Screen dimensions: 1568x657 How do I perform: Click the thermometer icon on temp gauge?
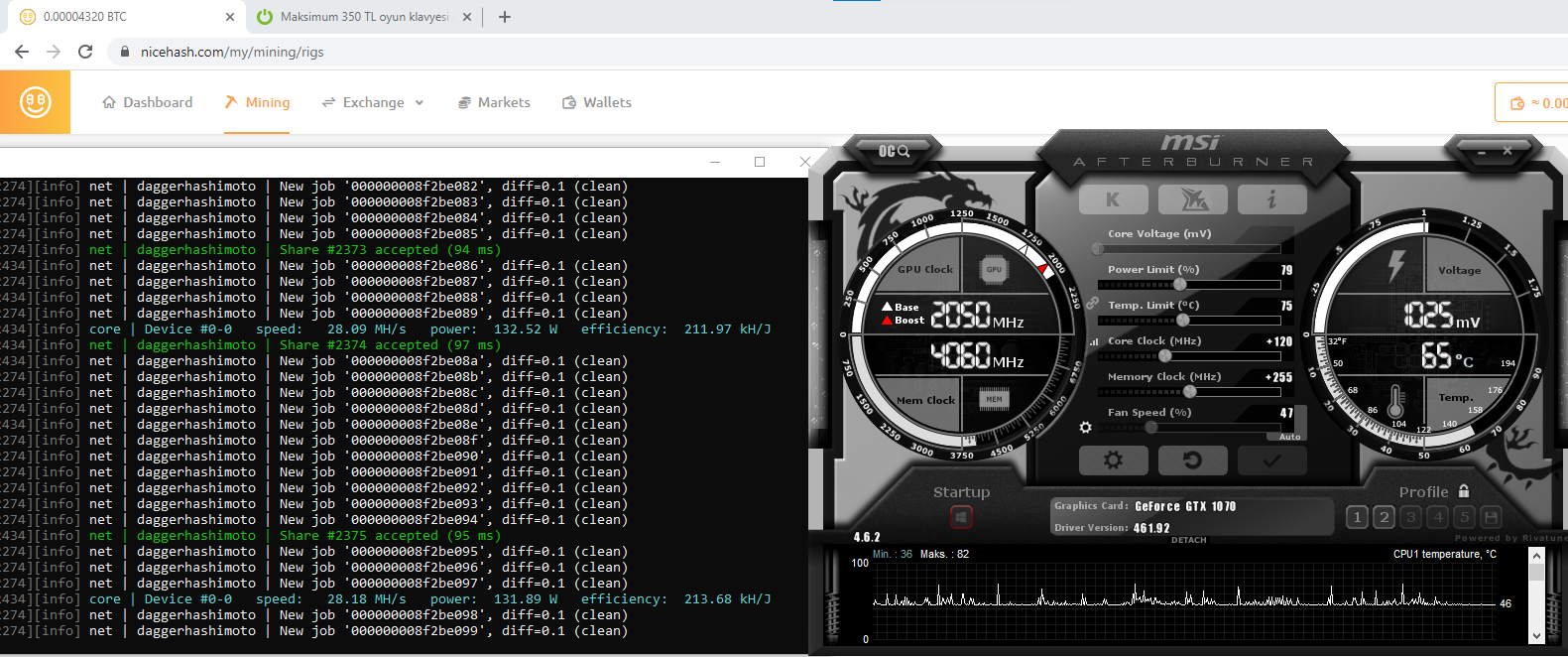(1396, 402)
